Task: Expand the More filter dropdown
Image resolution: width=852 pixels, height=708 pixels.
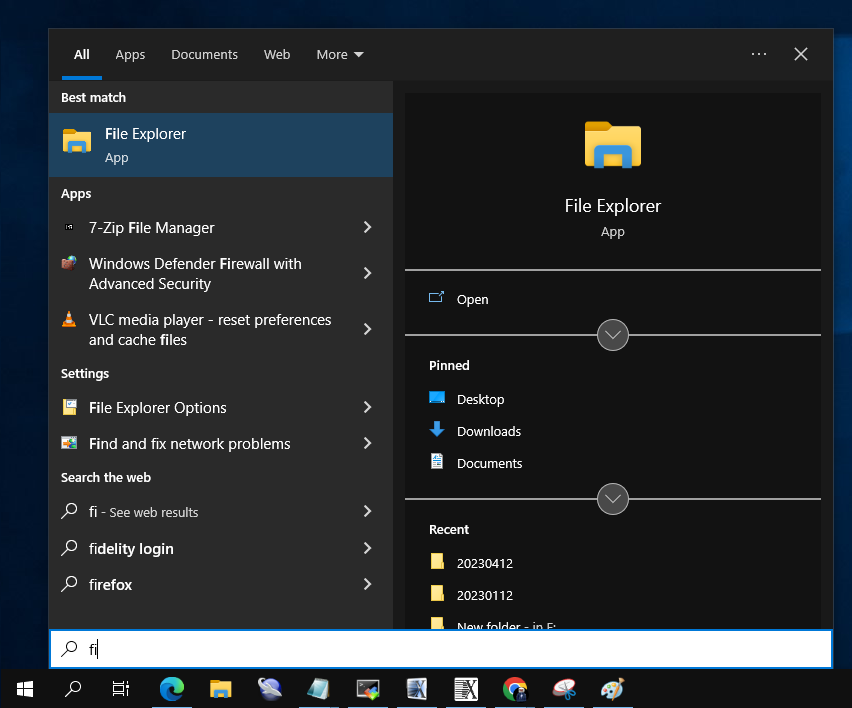Action: [x=340, y=55]
